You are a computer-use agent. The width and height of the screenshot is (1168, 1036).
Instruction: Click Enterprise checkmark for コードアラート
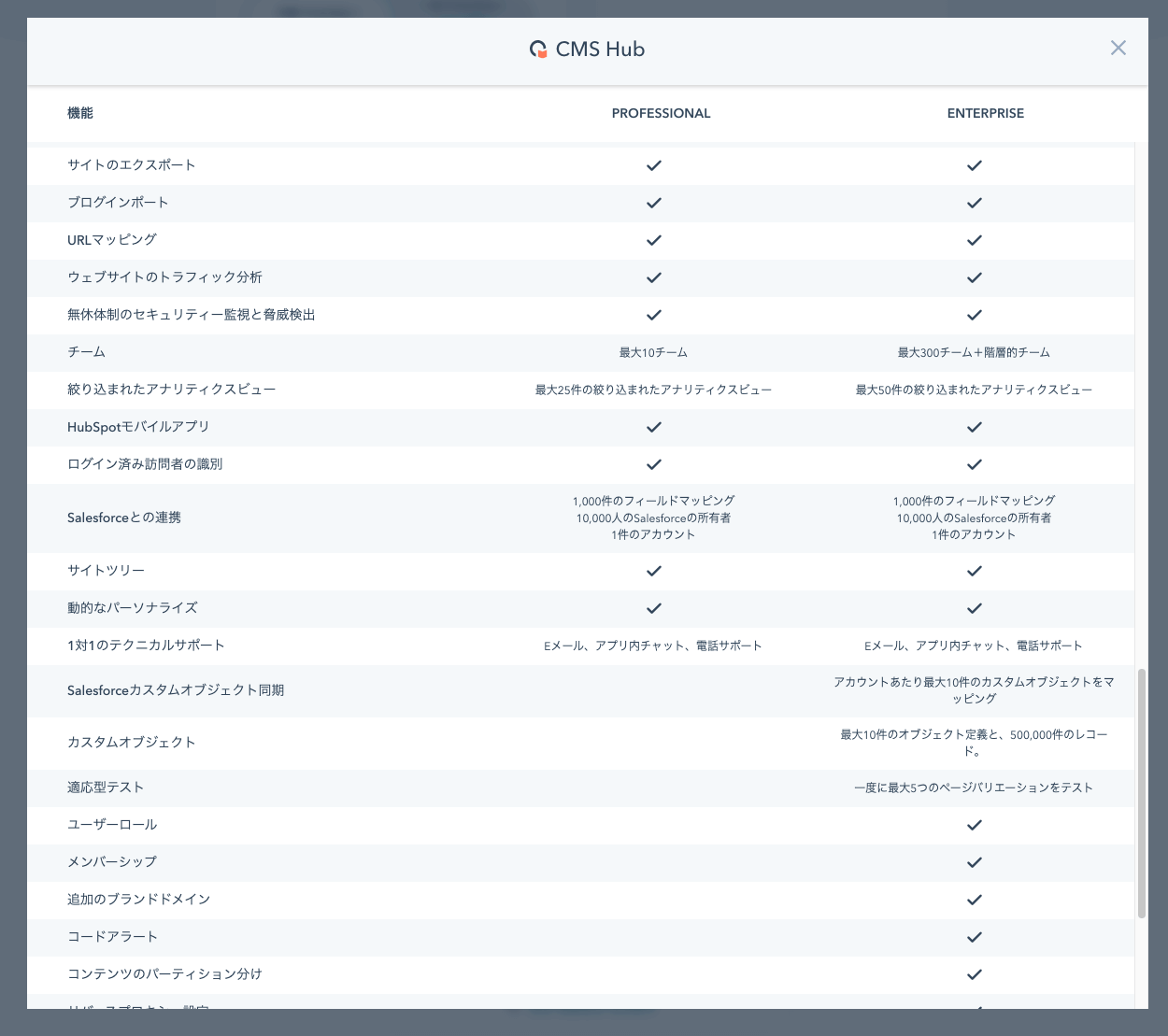pos(974,937)
